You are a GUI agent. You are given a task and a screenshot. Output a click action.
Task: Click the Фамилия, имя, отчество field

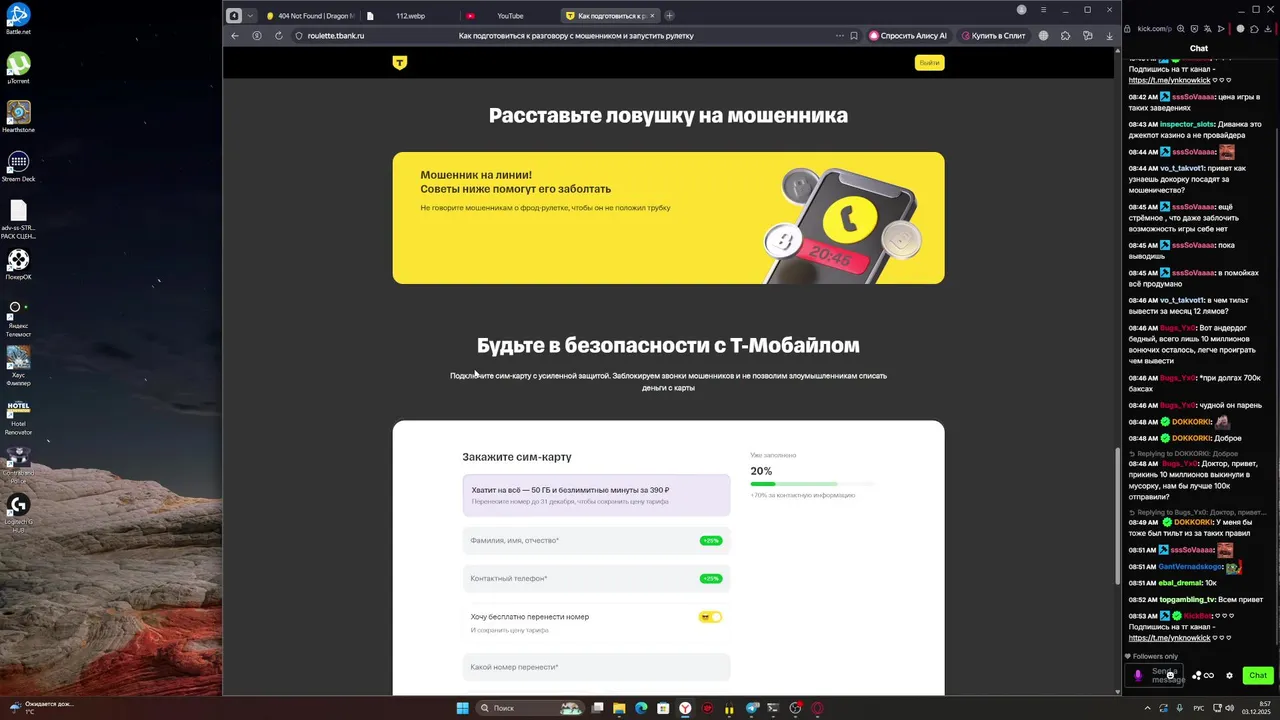pyautogui.click(x=596, y=540)
